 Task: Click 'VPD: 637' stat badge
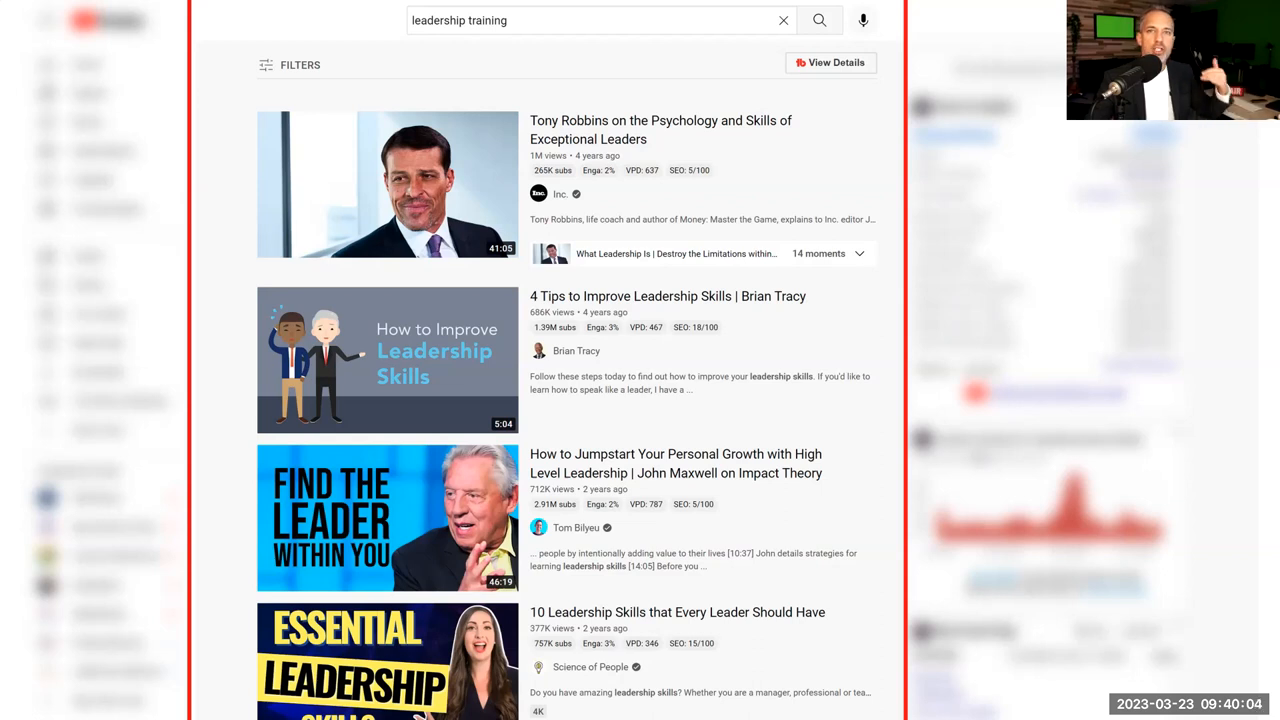coord(642,171)
